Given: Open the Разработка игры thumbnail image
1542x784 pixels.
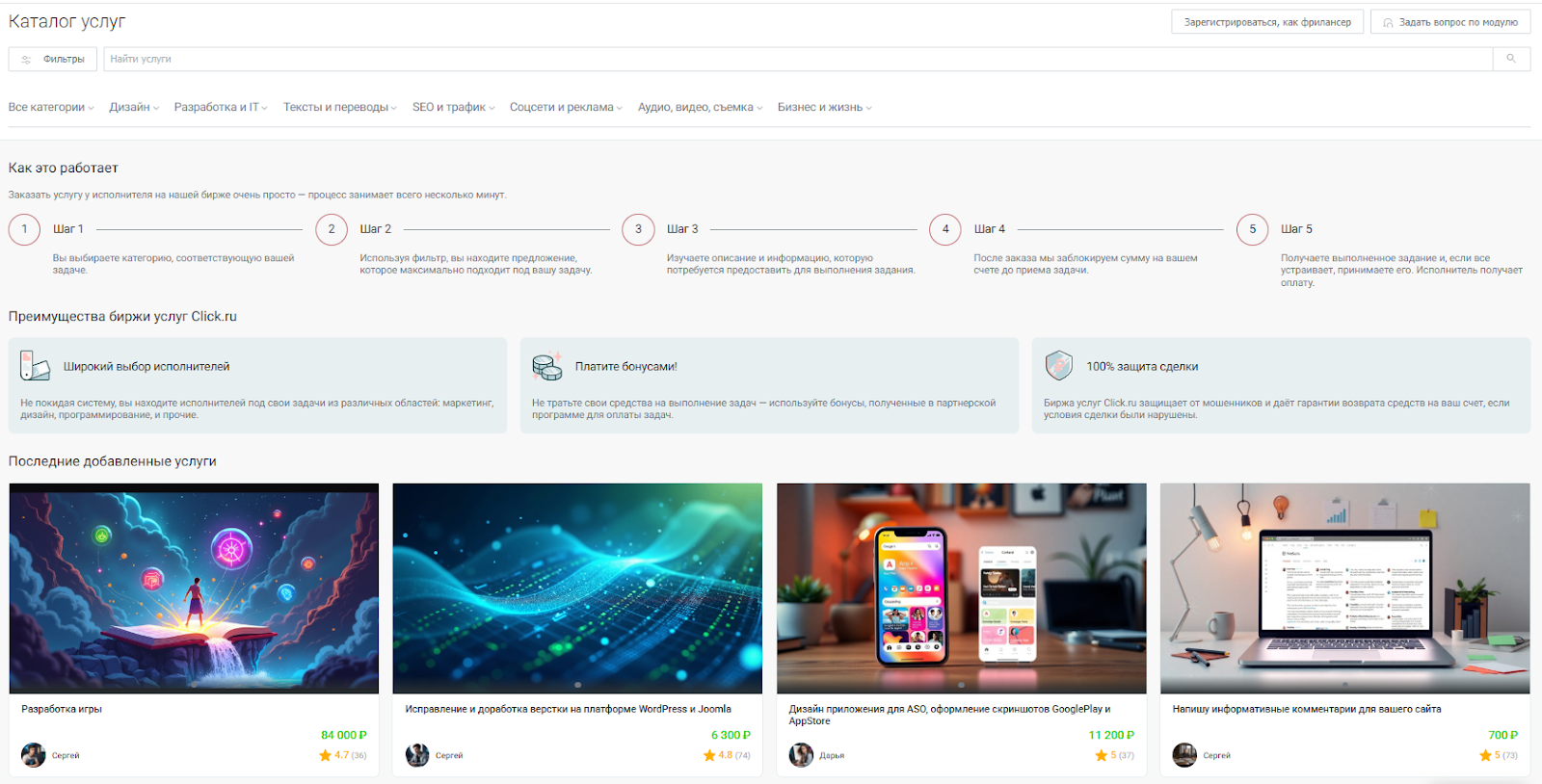Looking at the screenshot, I should point(194,588).
